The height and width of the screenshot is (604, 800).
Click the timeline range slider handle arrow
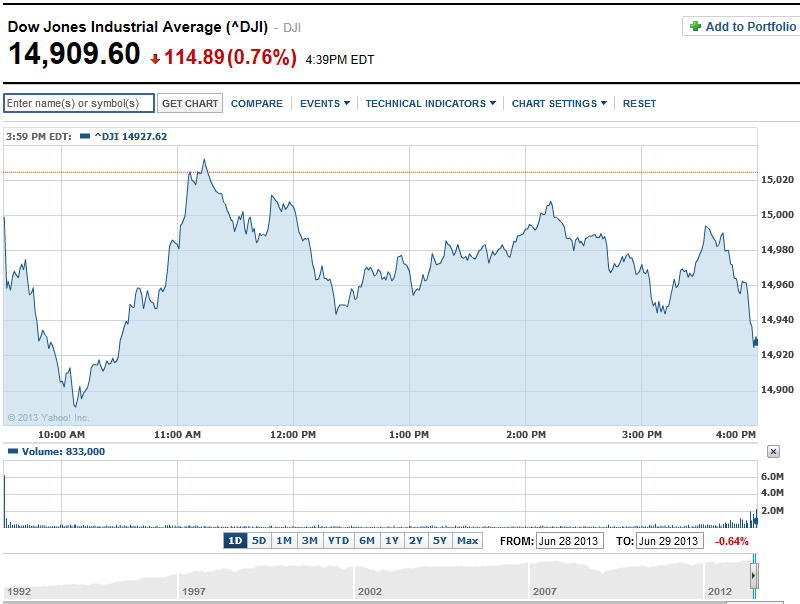tap(754, 576)
